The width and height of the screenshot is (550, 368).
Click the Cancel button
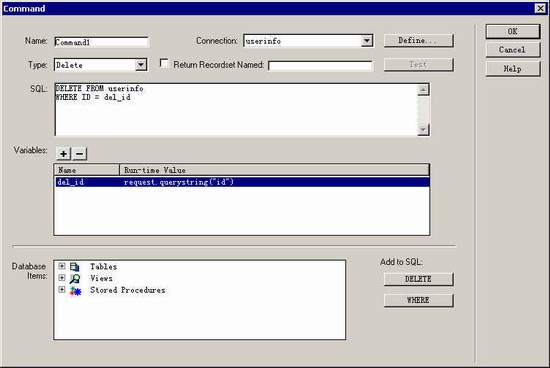coord(512,50)
